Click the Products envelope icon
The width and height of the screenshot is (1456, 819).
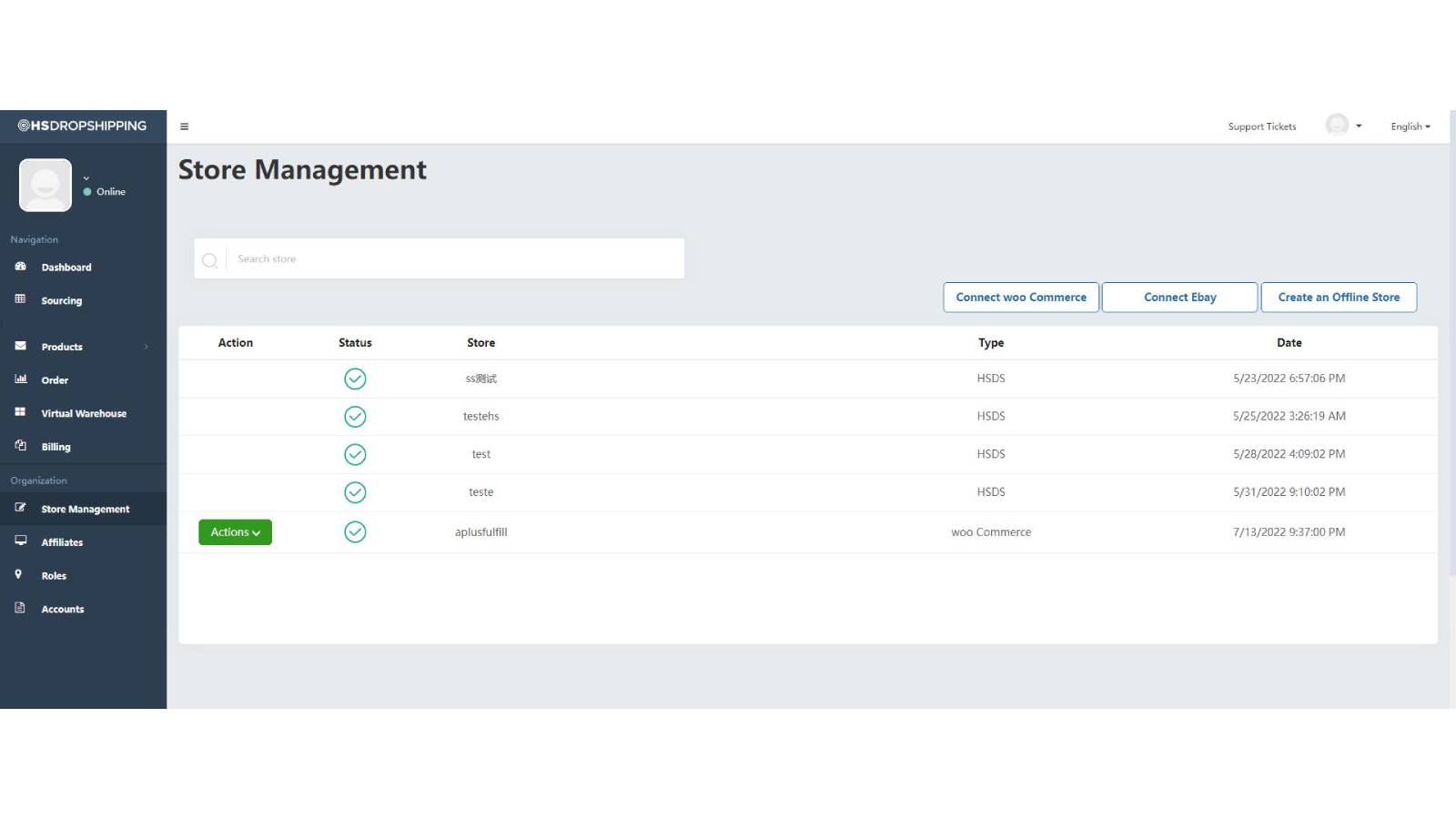[20, 346]
